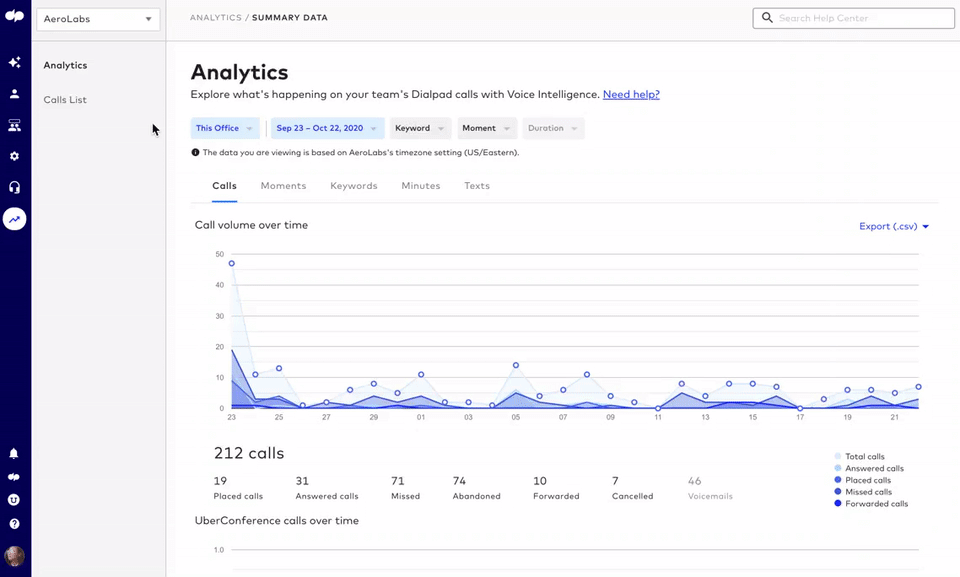The width and height of the screenshot is (960, 577).
Task: Click the 7 Cancelled stat
Action: [632, 488]
